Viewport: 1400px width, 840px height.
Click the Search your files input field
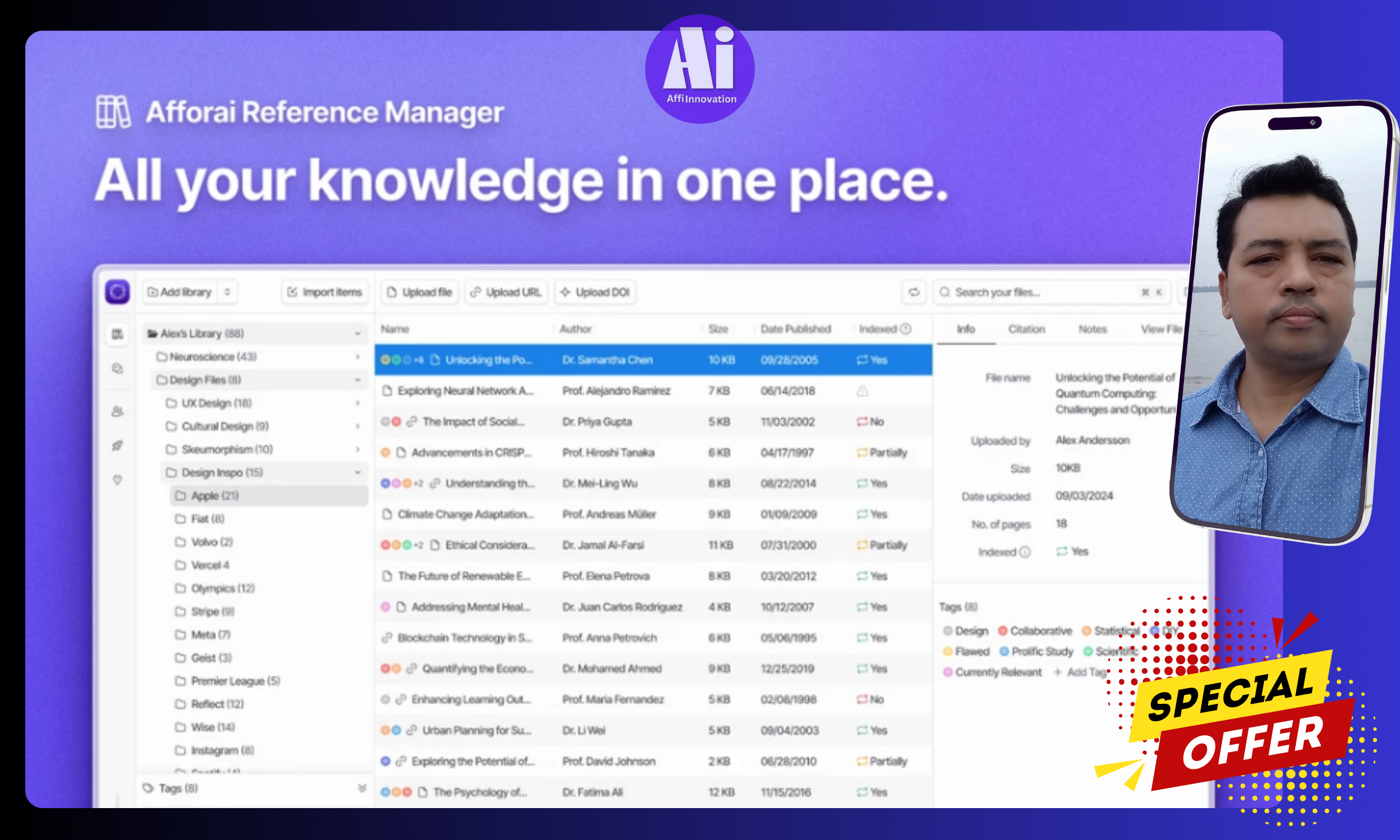pos(1052,292)
